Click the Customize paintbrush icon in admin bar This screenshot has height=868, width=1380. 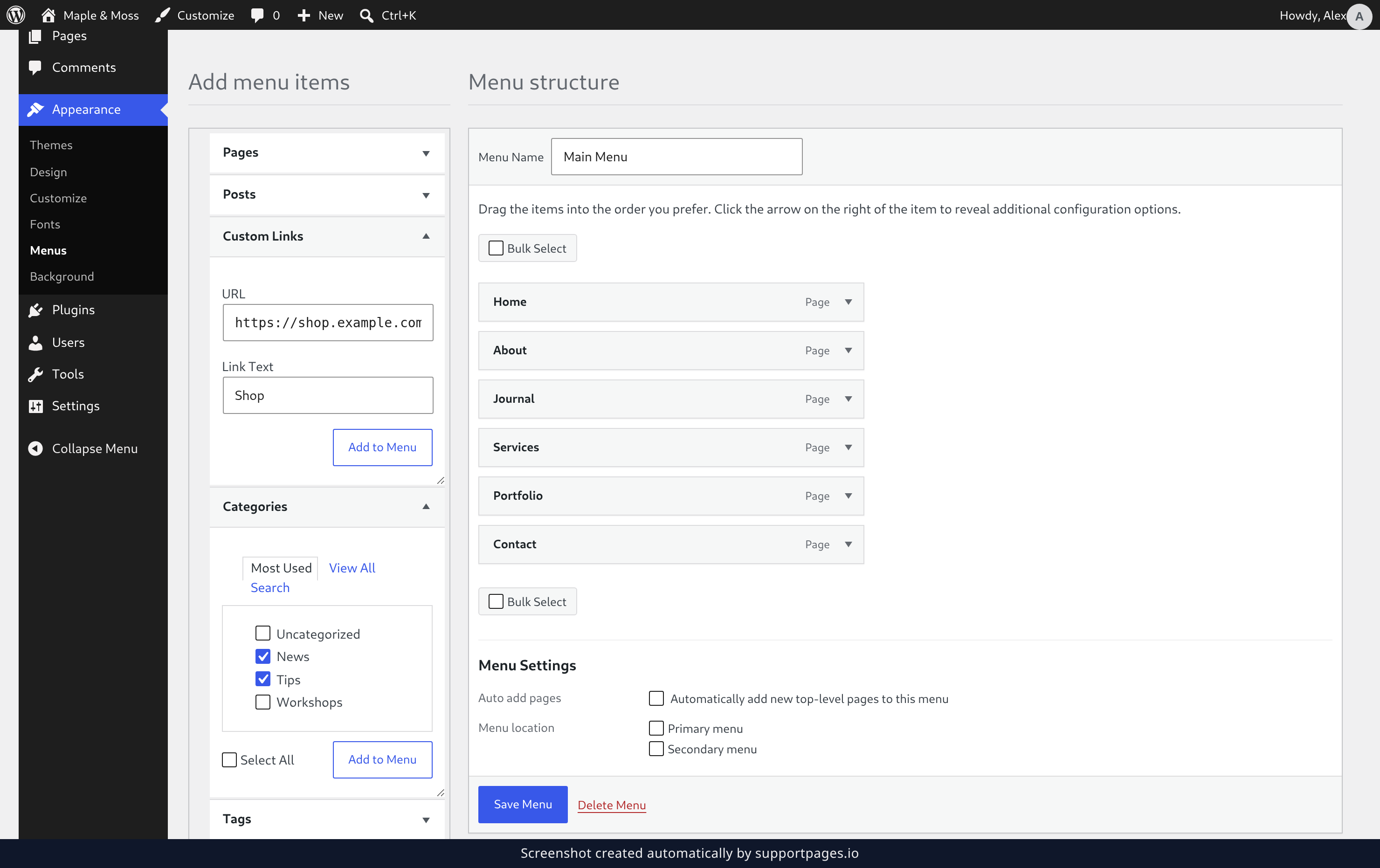[163, 15]
